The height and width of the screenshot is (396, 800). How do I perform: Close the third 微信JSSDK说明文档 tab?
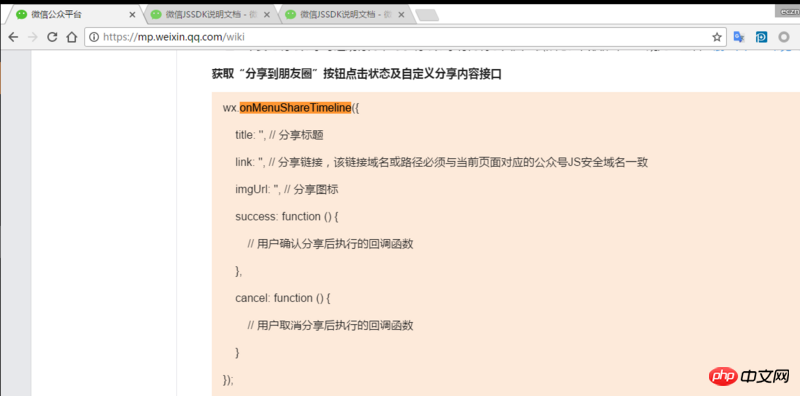401,15
